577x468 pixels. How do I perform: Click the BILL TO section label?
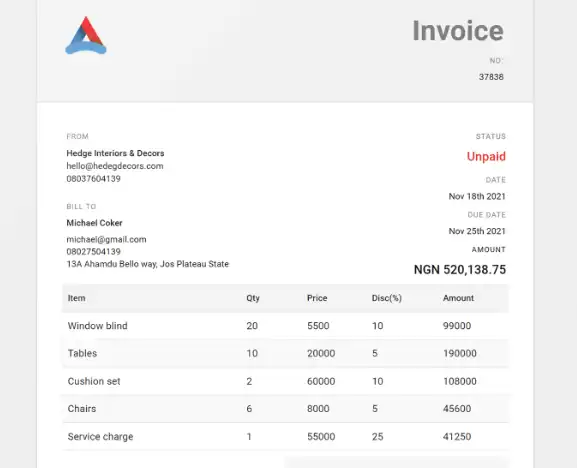coord(81,206)
